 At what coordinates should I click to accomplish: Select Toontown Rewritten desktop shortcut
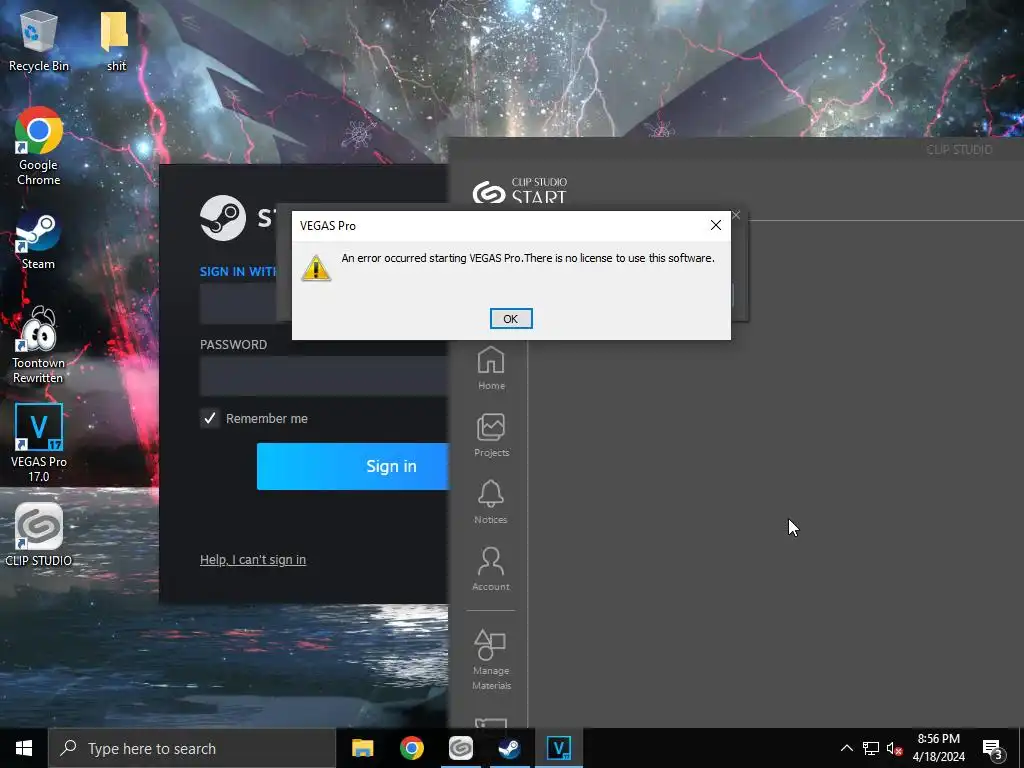click(39, 345)
